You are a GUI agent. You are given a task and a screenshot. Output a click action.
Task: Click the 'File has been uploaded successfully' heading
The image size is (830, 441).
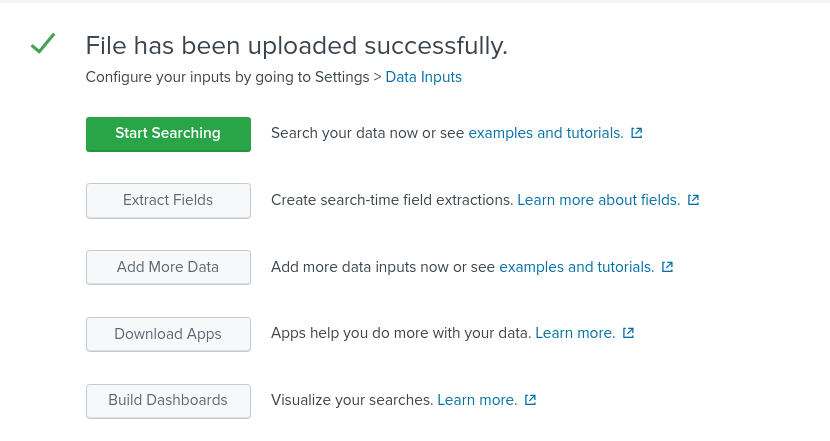tap(297, 45)
